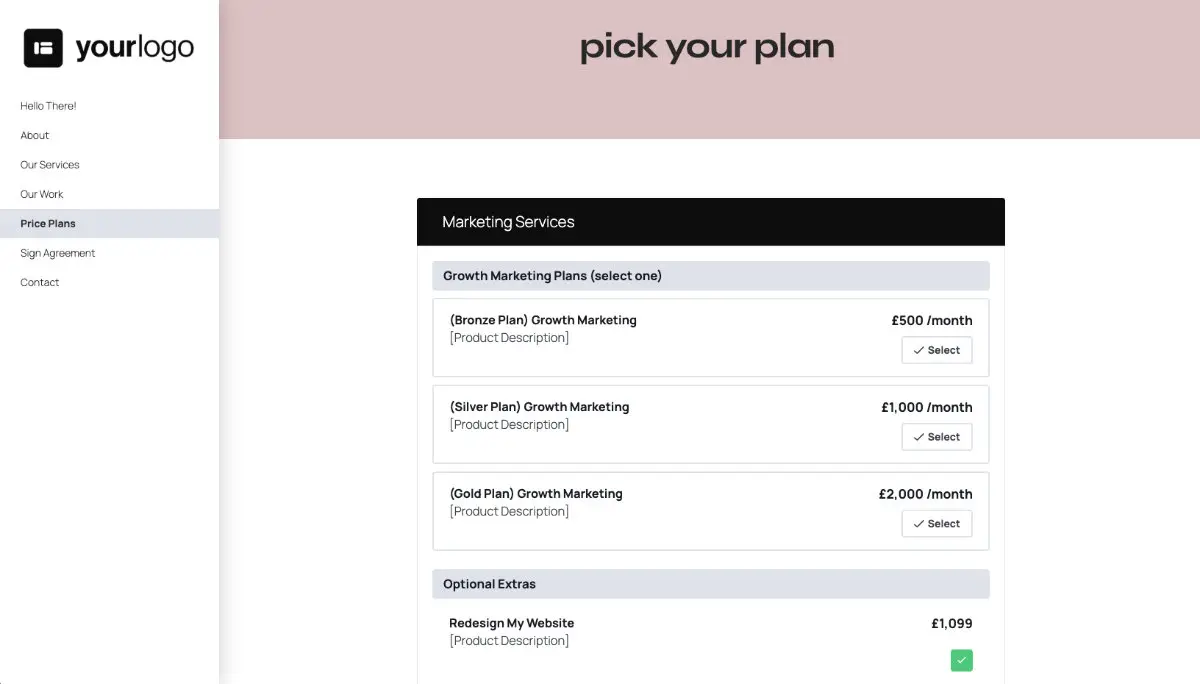Click the Optional Extras section header

[x=487, y=583]
